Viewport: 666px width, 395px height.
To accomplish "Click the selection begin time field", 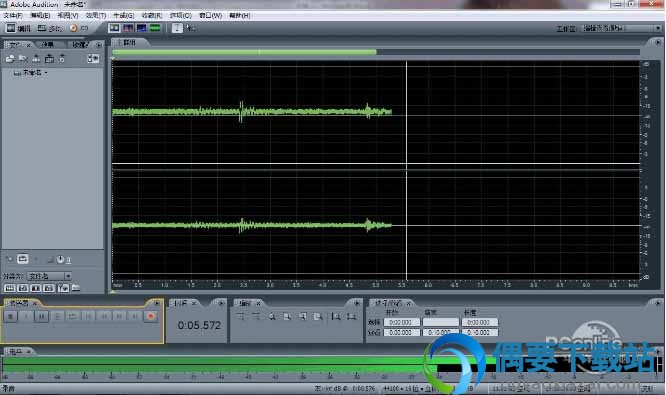I will coord(401,322).
